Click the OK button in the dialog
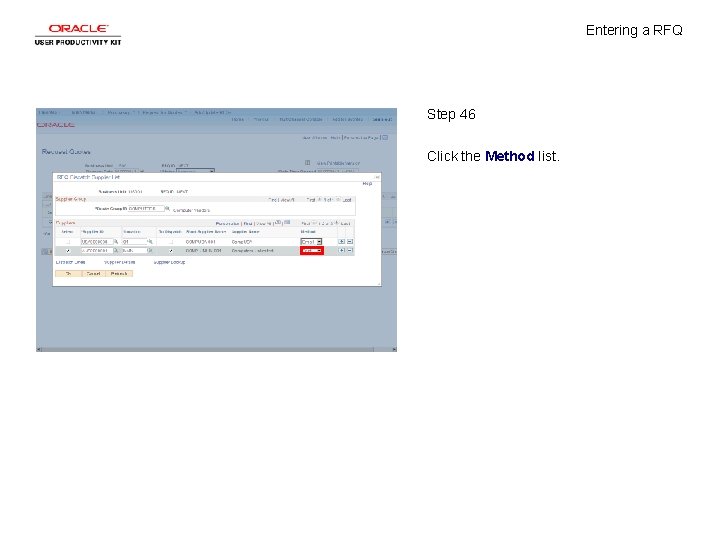Screen dimensions: 720x540 point(68,274)
